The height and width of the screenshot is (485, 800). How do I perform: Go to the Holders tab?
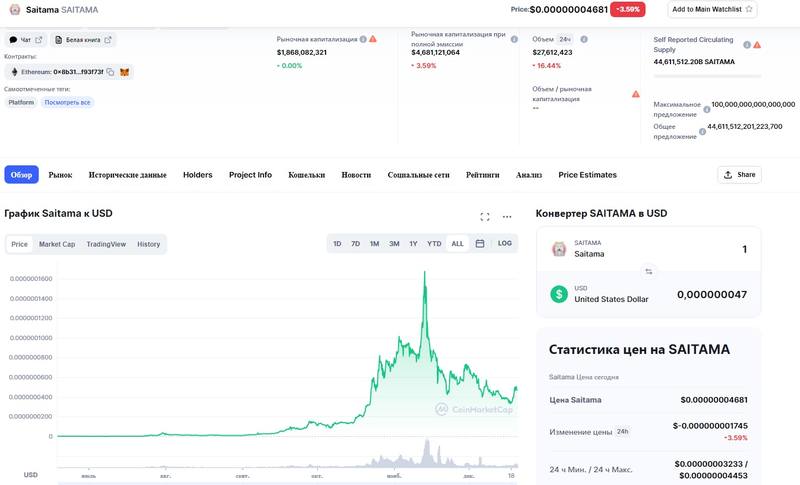(197, 175)
